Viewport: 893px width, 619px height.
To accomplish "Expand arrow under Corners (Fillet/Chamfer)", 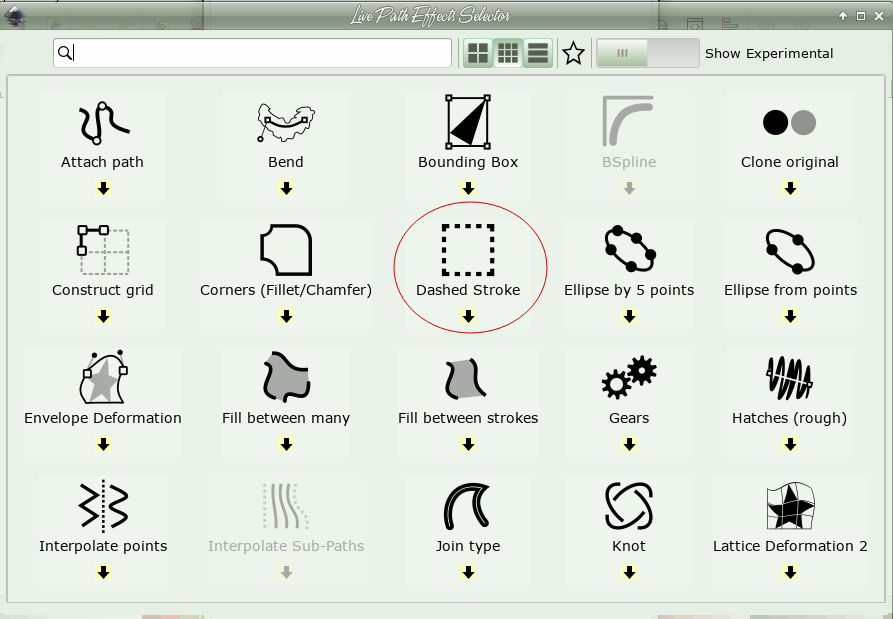I will pos(286,316).
